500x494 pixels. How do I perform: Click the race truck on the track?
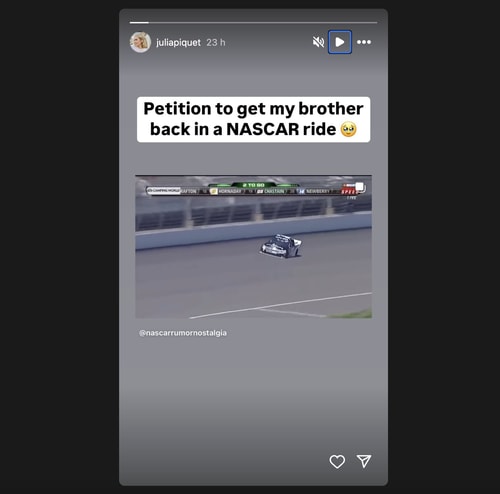tap(281, 246)
